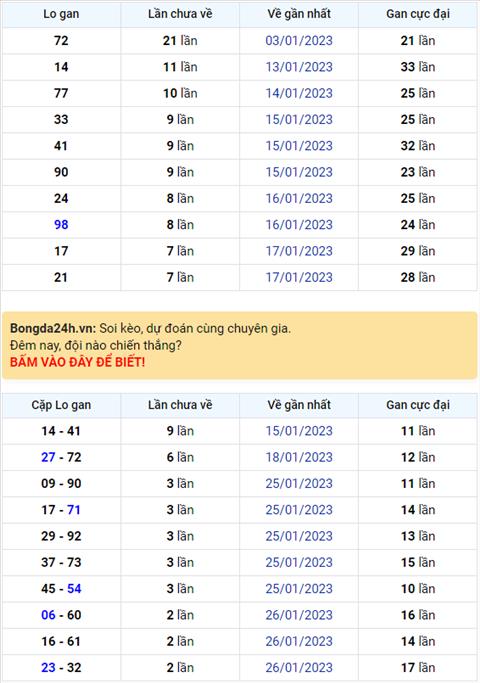Click 'Gan cực đại' header in first table
480x683 pixels.
point(418,14)
